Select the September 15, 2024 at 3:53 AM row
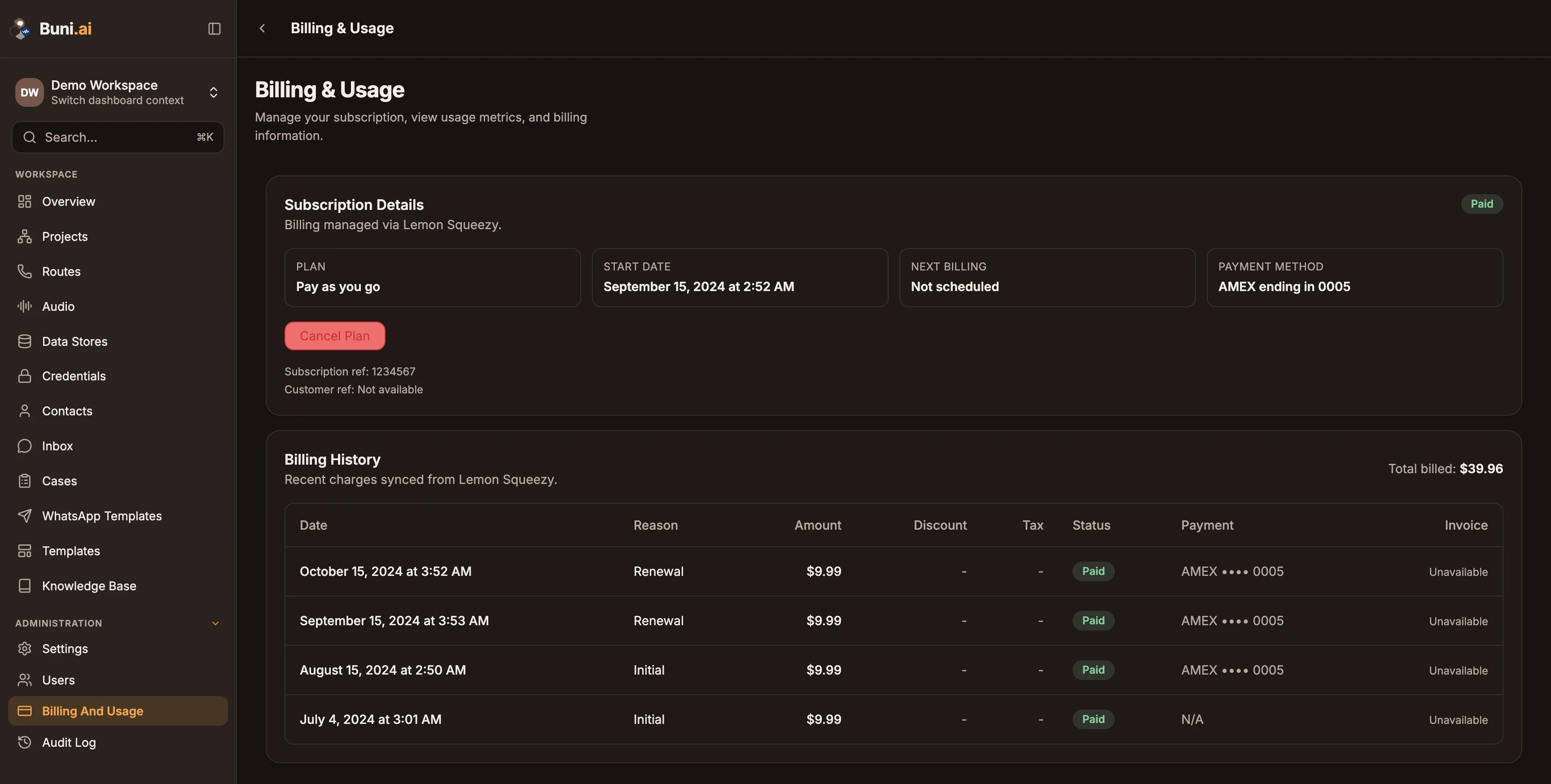The image size is (1551, 784). pyautogui.click(x=894, y=621)
